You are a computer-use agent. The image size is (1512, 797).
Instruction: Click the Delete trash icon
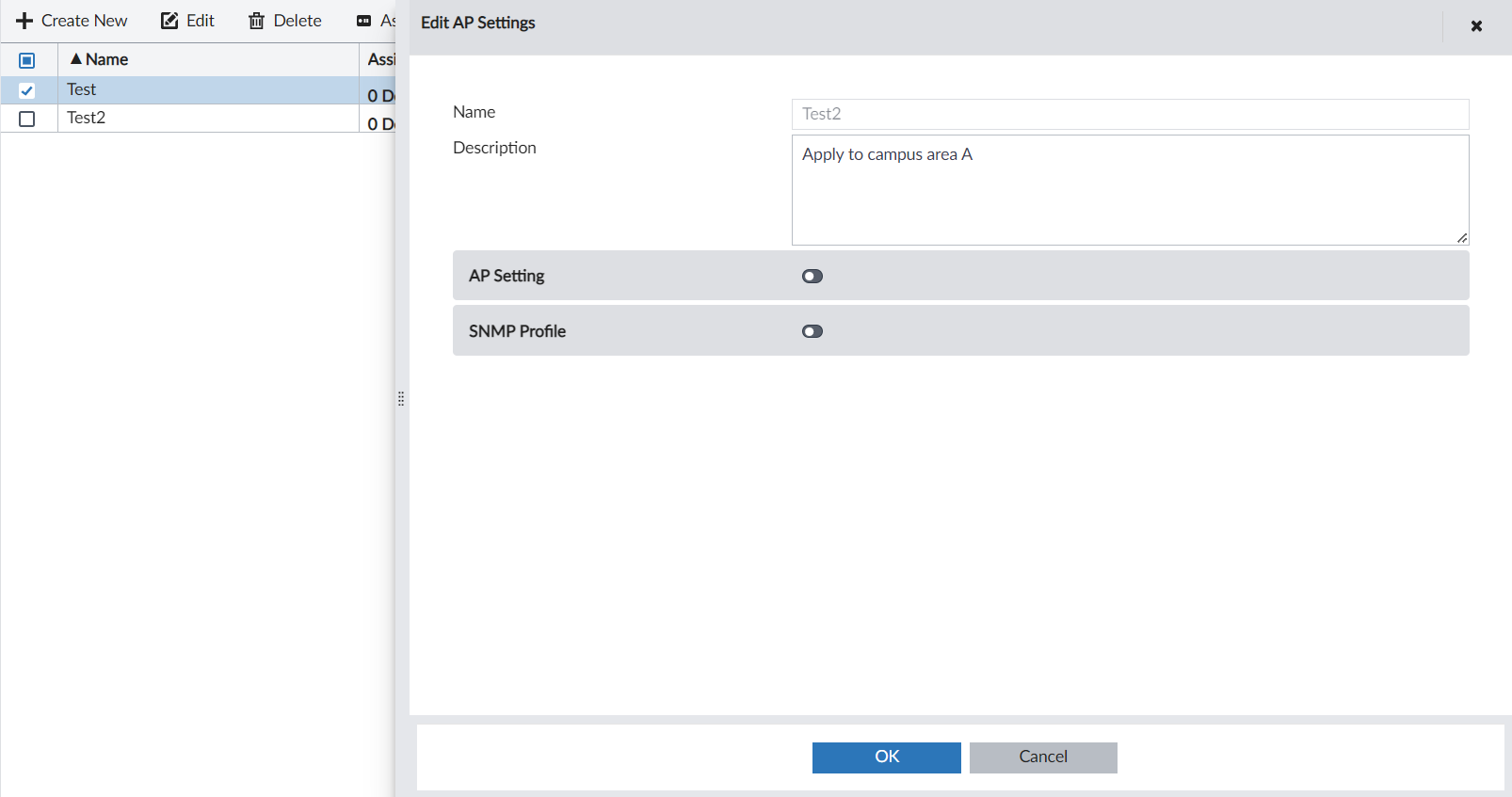(x=256, y=21)
